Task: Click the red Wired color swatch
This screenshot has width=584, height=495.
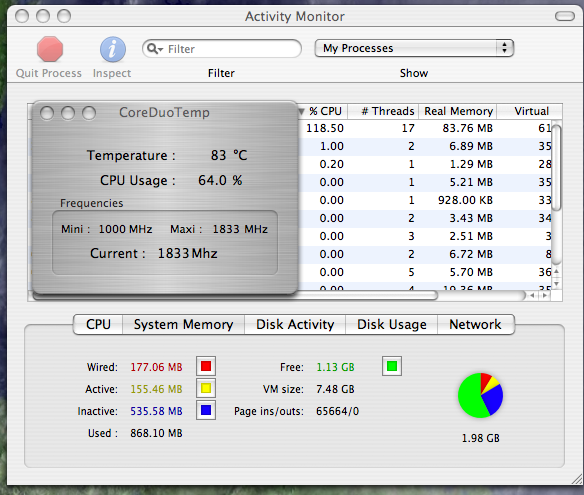Action: (x=206, y=366)
